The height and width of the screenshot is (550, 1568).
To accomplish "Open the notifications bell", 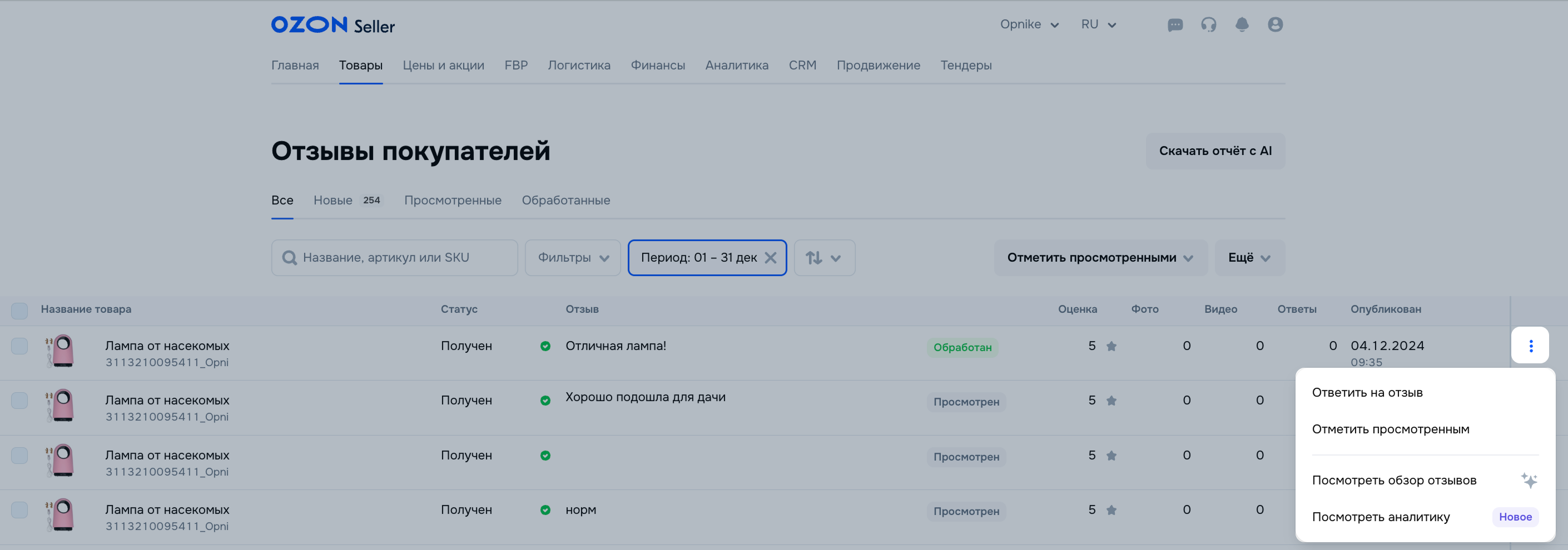I will point(1242,25).
